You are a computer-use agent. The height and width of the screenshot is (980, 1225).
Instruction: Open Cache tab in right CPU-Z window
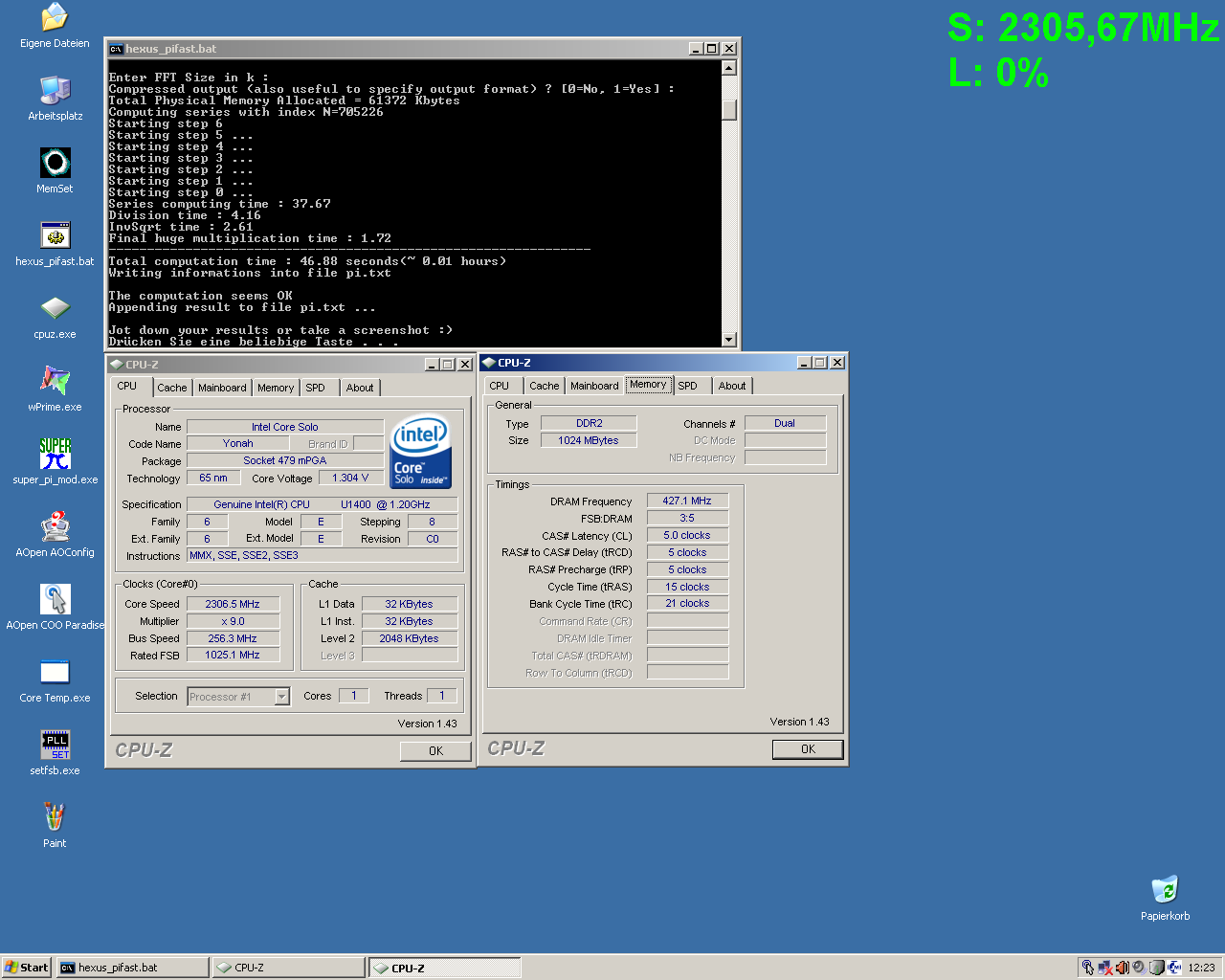click(545, 386)
